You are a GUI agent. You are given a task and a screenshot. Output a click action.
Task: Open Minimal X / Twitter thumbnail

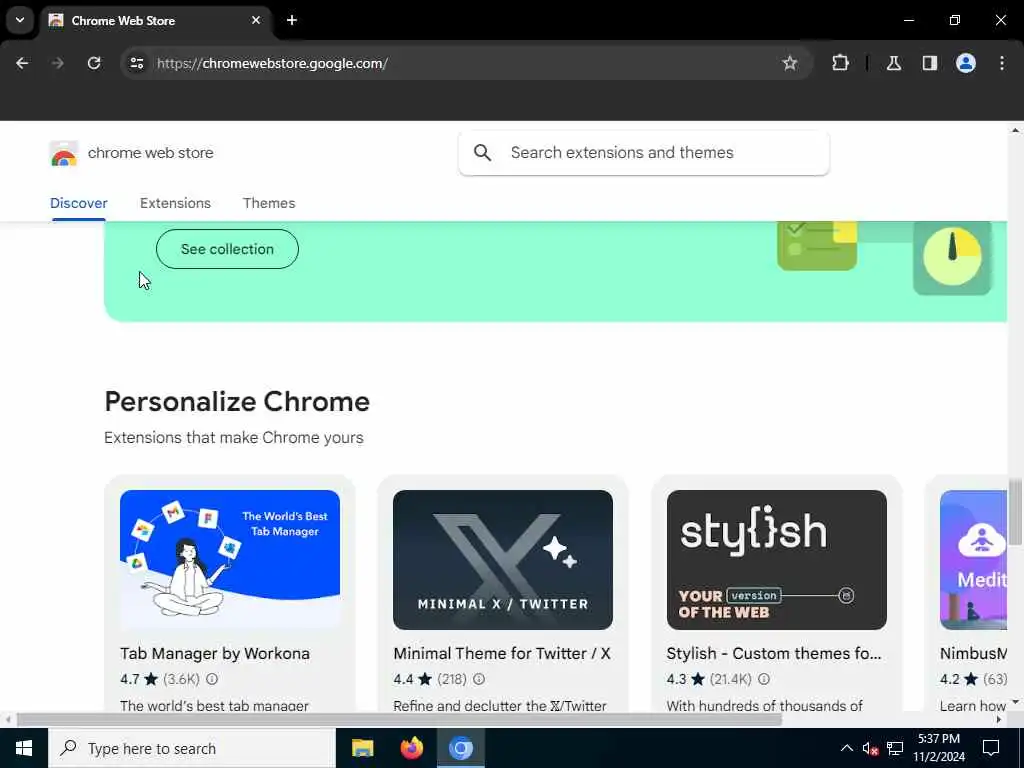click(503, 560)
